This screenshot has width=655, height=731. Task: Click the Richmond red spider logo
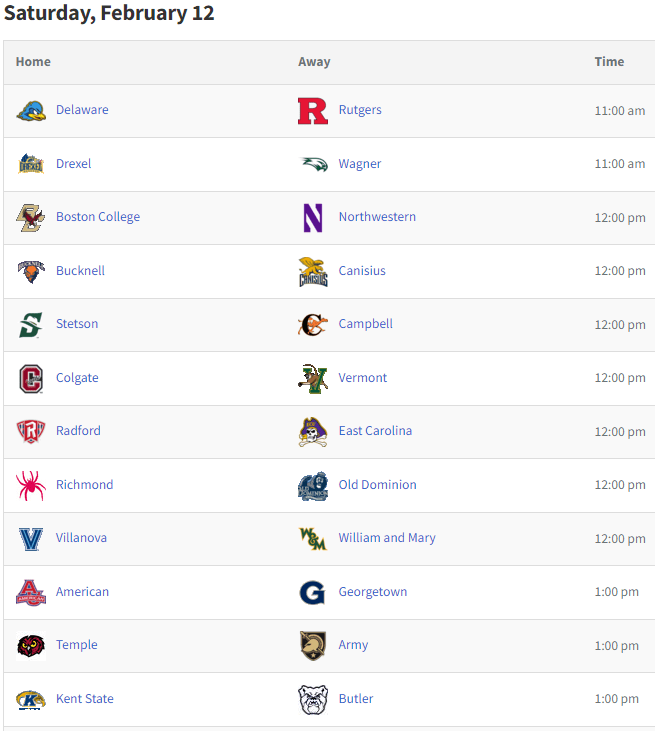tap(31, 485)
